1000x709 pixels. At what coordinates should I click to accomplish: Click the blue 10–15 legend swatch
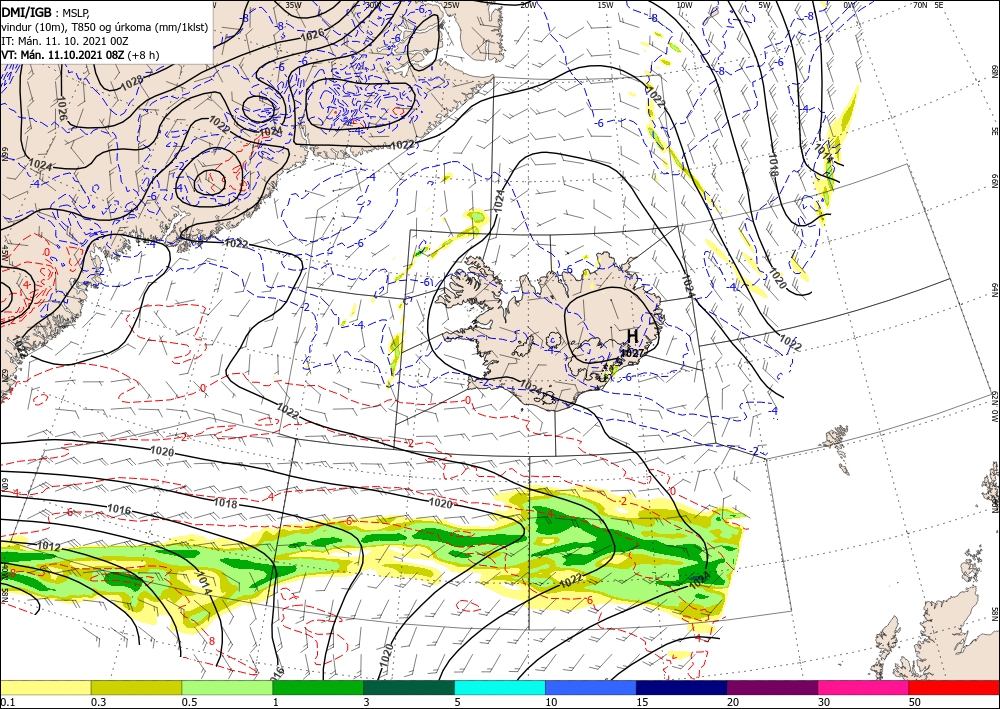[x=591, y=687]
